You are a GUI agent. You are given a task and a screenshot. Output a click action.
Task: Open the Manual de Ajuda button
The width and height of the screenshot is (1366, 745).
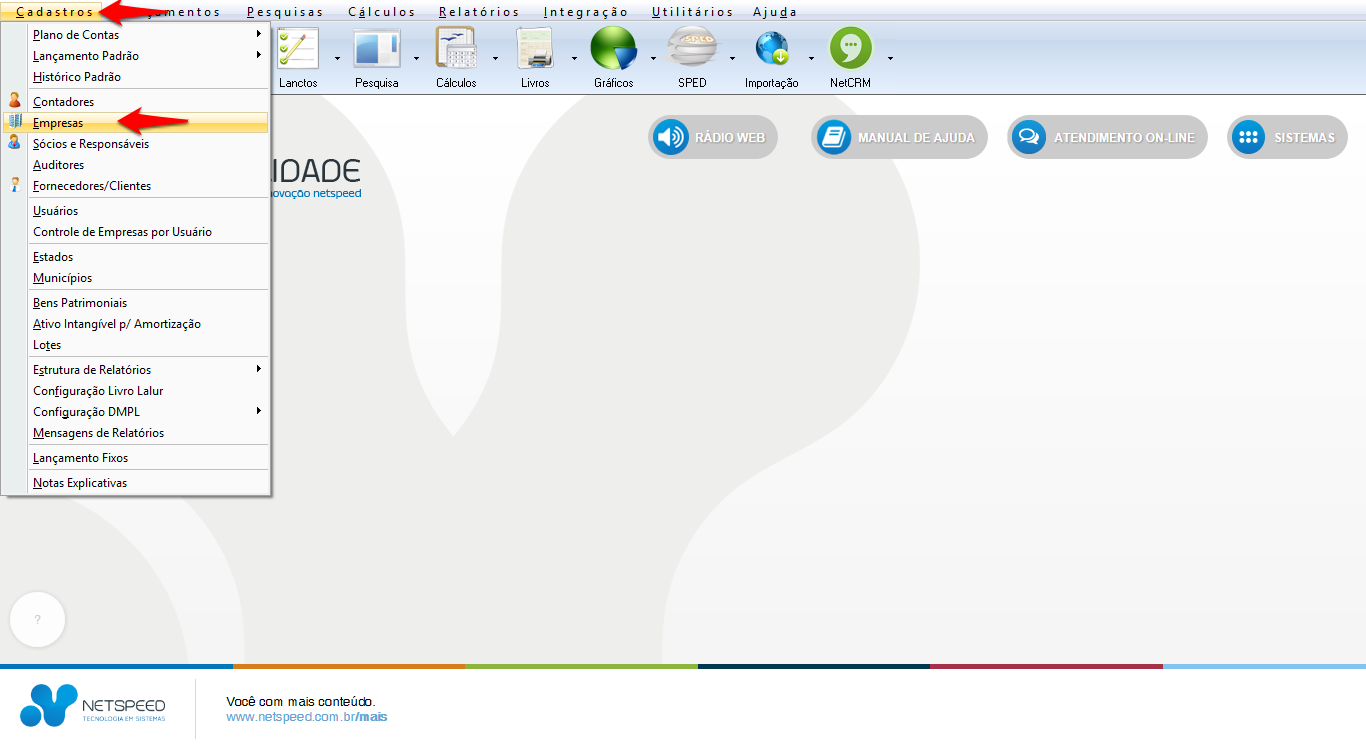click(x=899, y=137)
